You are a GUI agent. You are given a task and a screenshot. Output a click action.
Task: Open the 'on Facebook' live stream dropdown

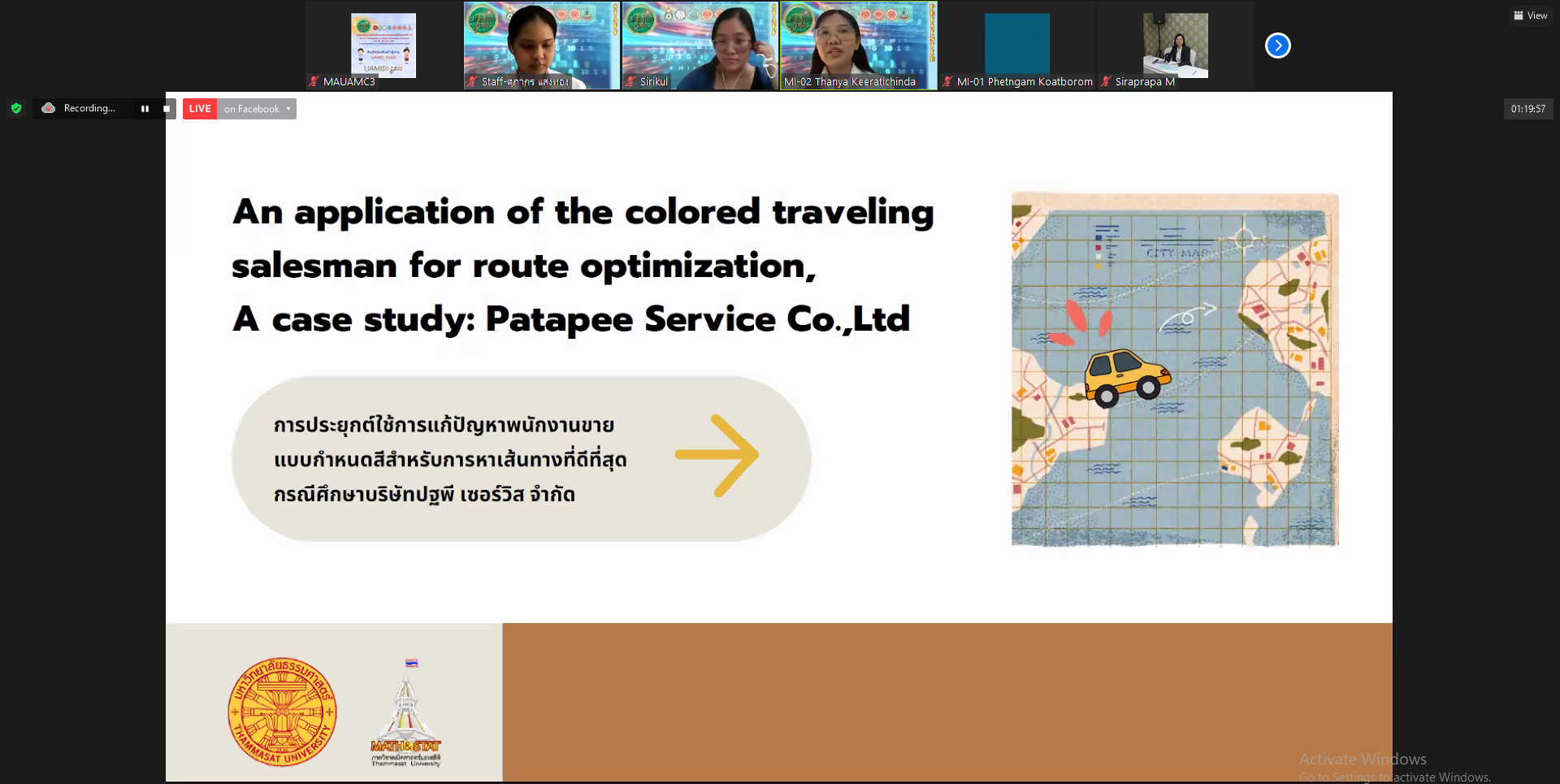point(257,109)
